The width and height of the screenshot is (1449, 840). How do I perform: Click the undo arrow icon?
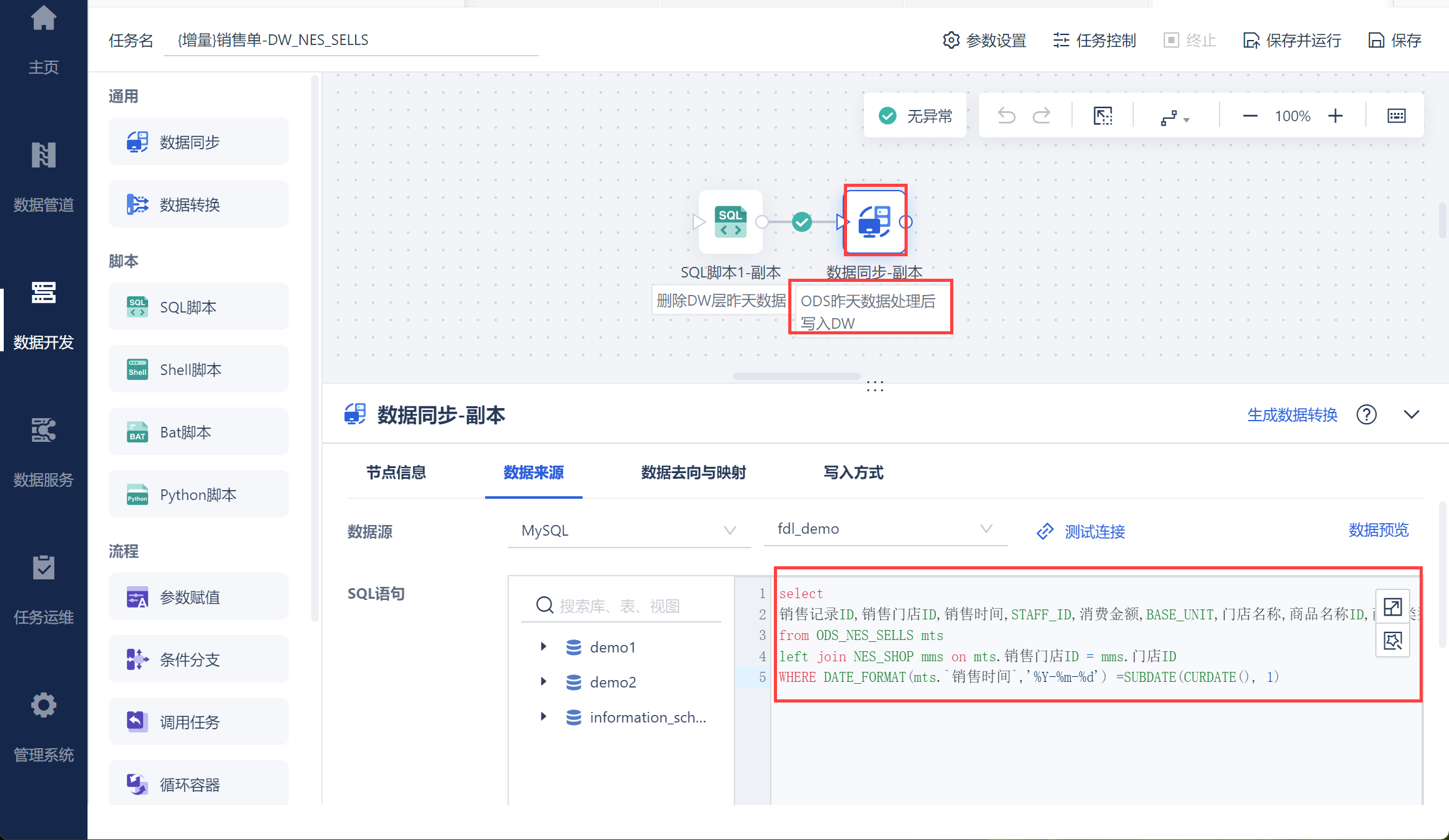(x=1006, y=116)
